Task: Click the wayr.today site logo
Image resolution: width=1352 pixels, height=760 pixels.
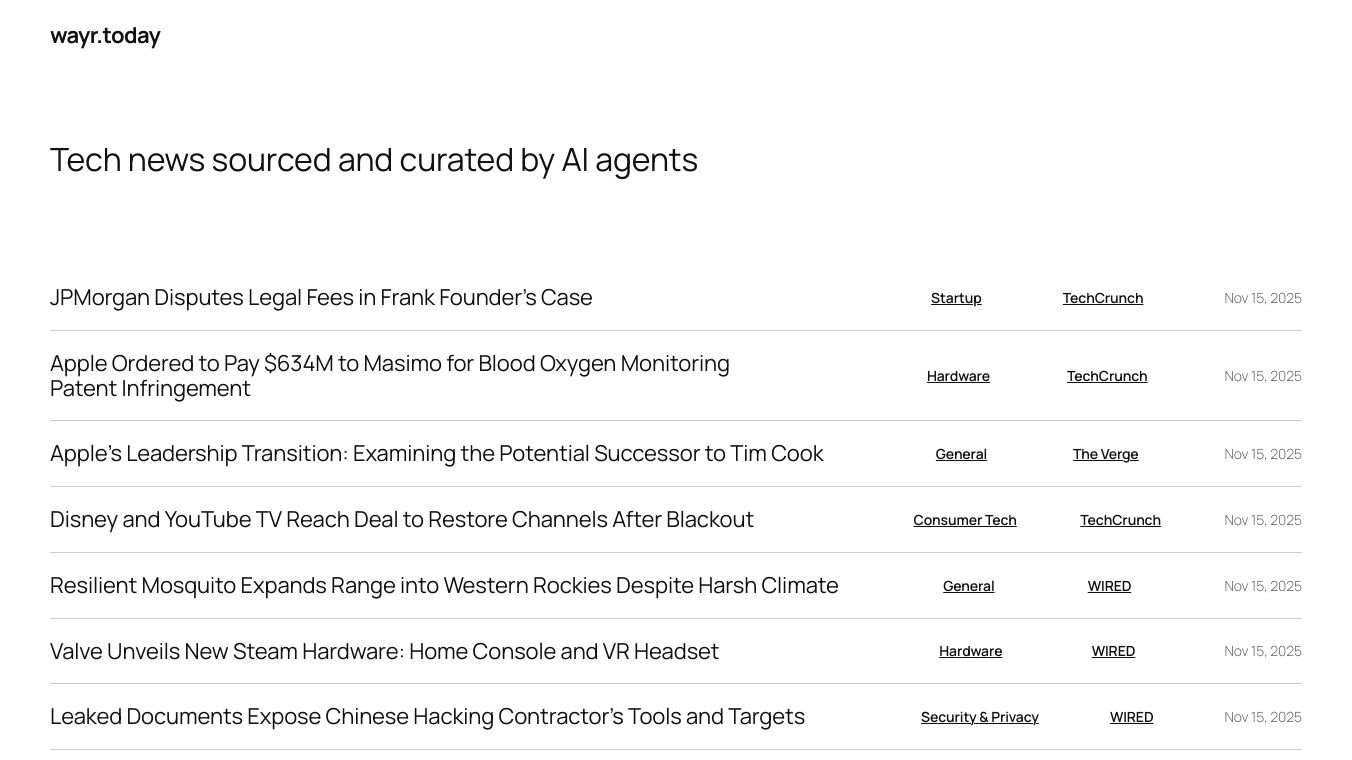Action: tap(105, 36)
